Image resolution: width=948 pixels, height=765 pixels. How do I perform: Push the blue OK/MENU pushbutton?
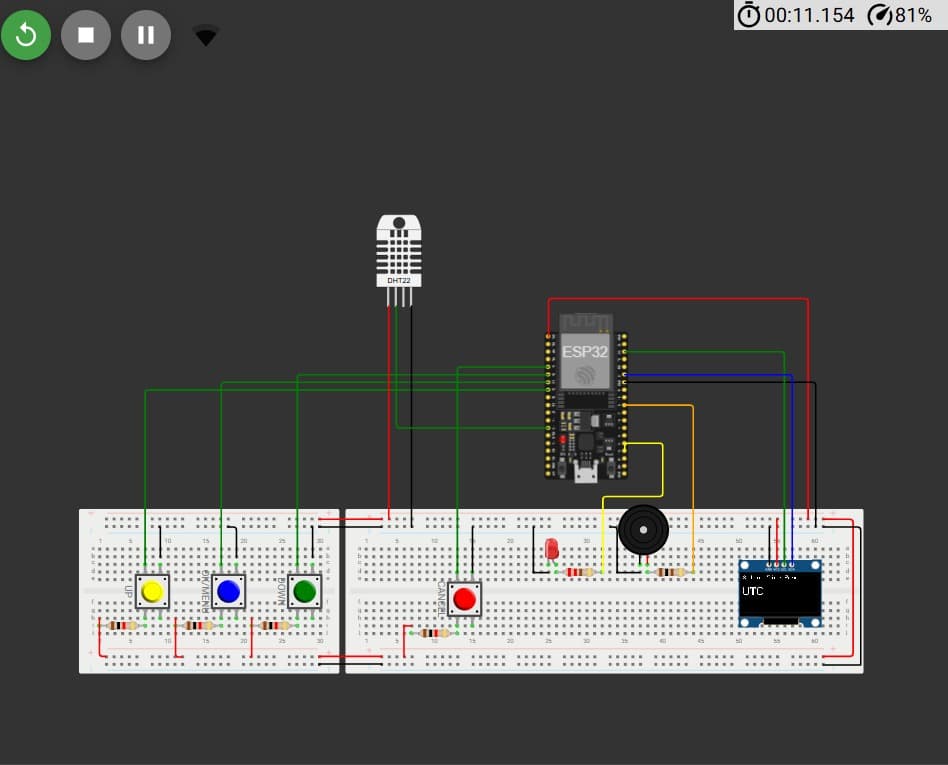228,591
